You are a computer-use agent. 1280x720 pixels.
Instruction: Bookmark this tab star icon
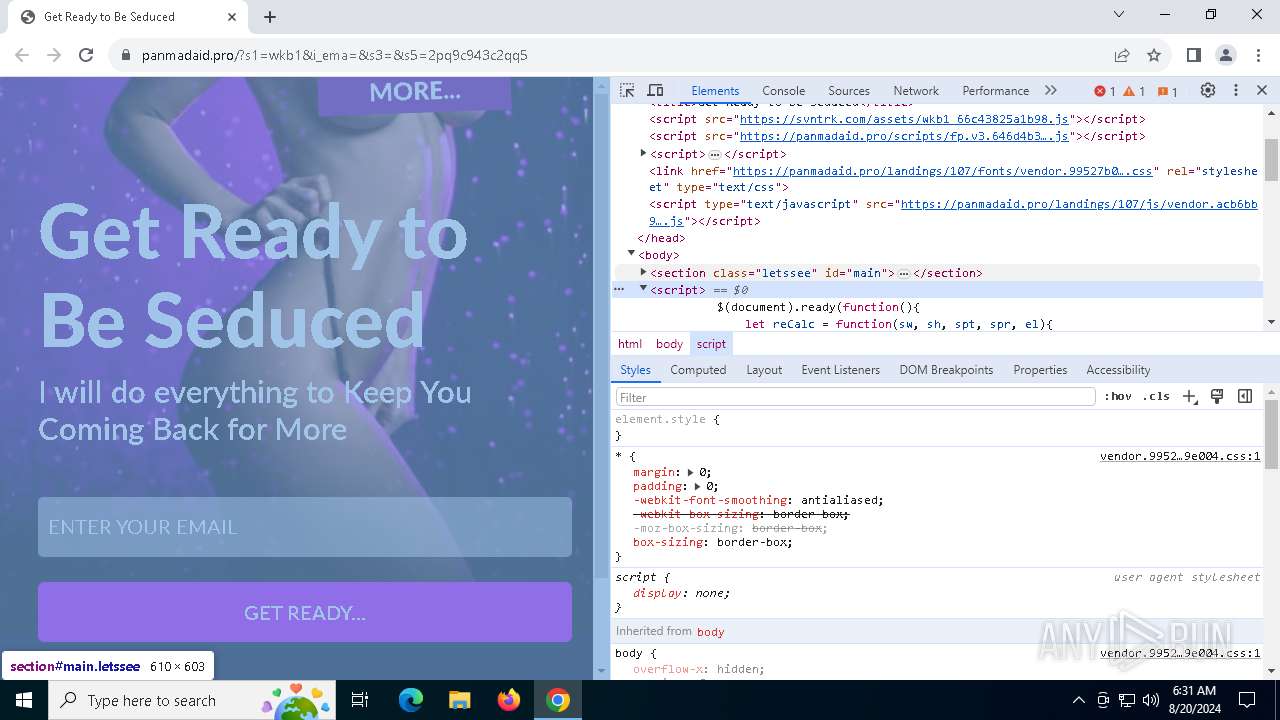1154,55
